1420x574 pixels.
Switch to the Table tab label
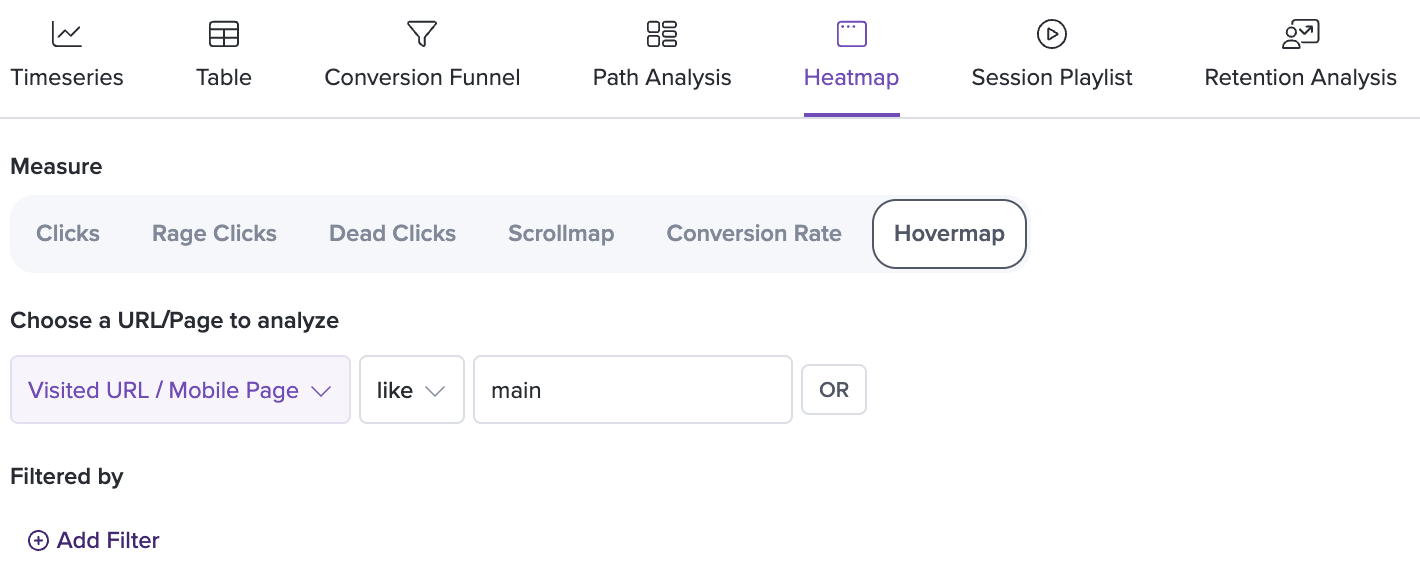pyautogui.click(x=224, y=78)
